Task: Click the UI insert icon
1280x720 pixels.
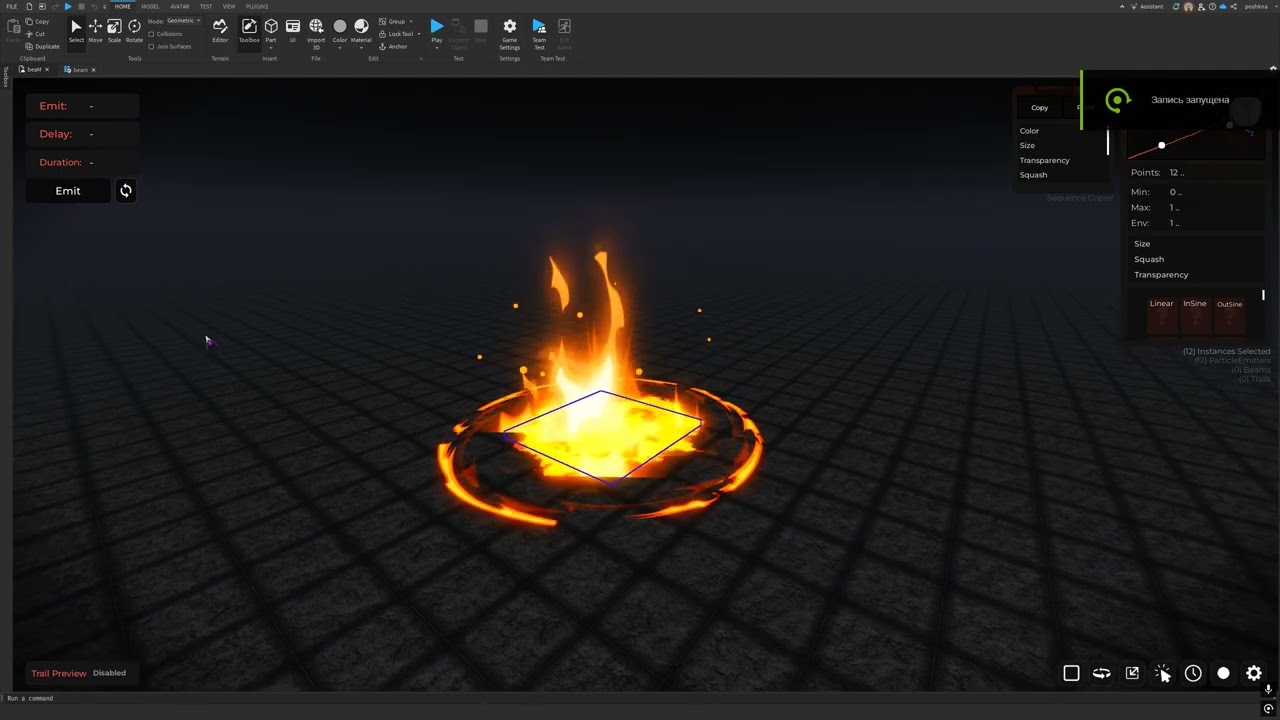Action: coord(293,31)
